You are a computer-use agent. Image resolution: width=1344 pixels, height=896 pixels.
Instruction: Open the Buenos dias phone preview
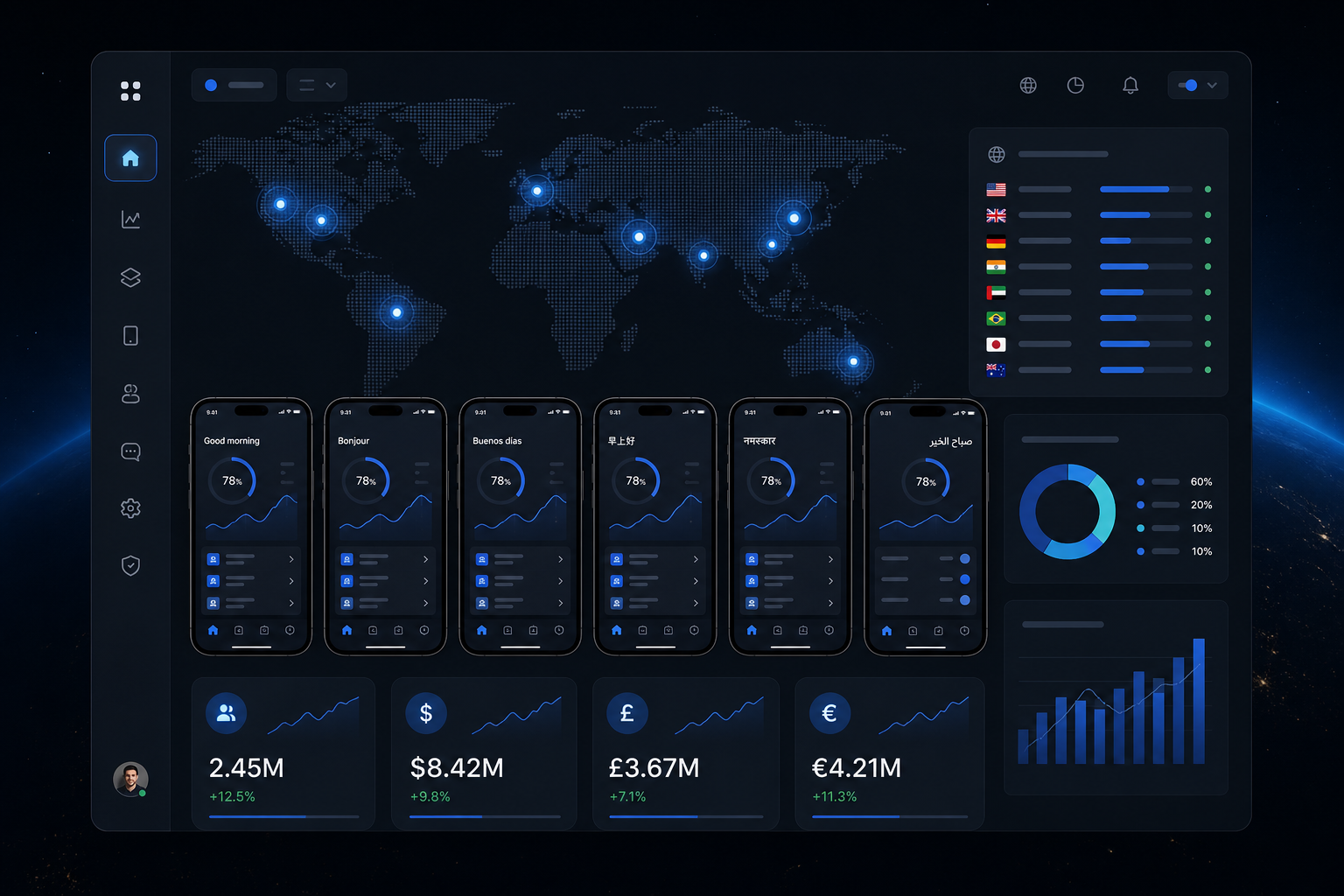click(521, 527)
